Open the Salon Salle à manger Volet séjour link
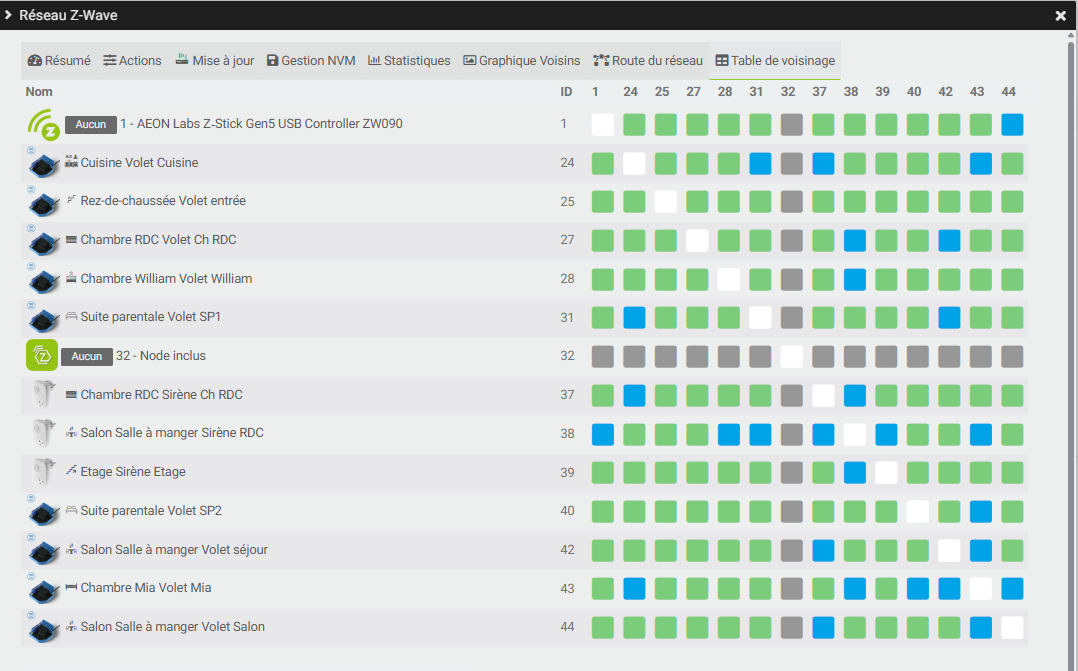Viewport: 1078px width, 671px height. pyautogui.click(x=174, y=550)
